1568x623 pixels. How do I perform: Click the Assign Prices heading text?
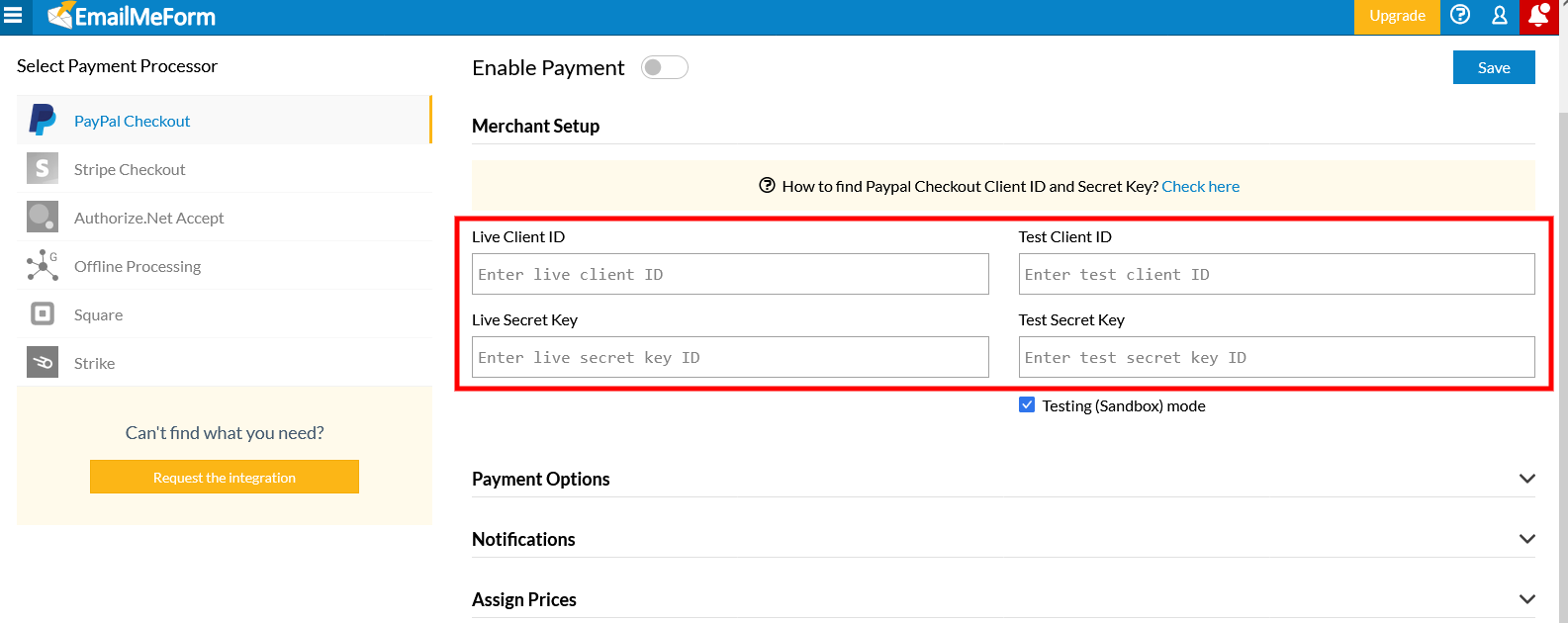[524, 599]
